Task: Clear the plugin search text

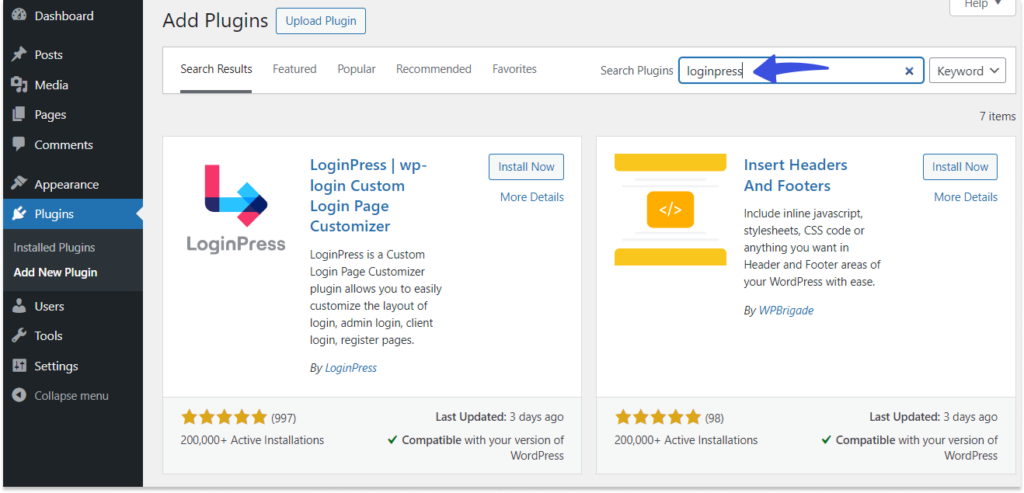Action: [x=908, y=71]
